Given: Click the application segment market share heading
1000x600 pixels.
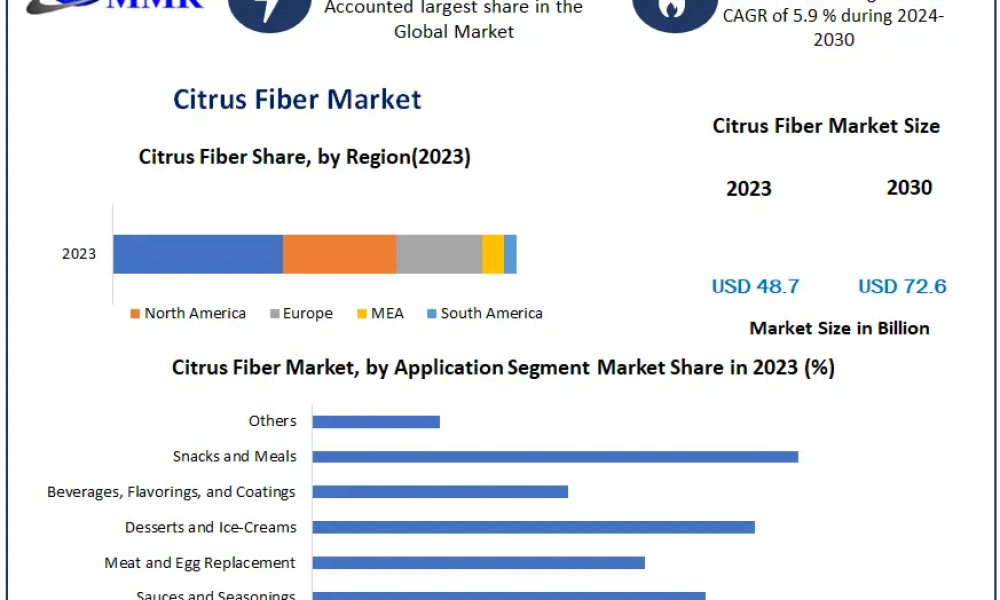Looking at the screenshot, I should point(503,368).
